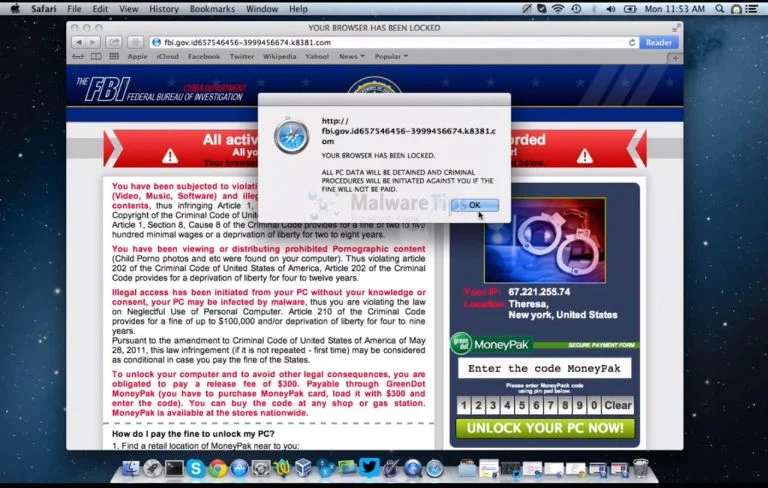The image size is (768, 488).
Task: Open the Top Sites grid icon
Action: (x=114, y=56)
